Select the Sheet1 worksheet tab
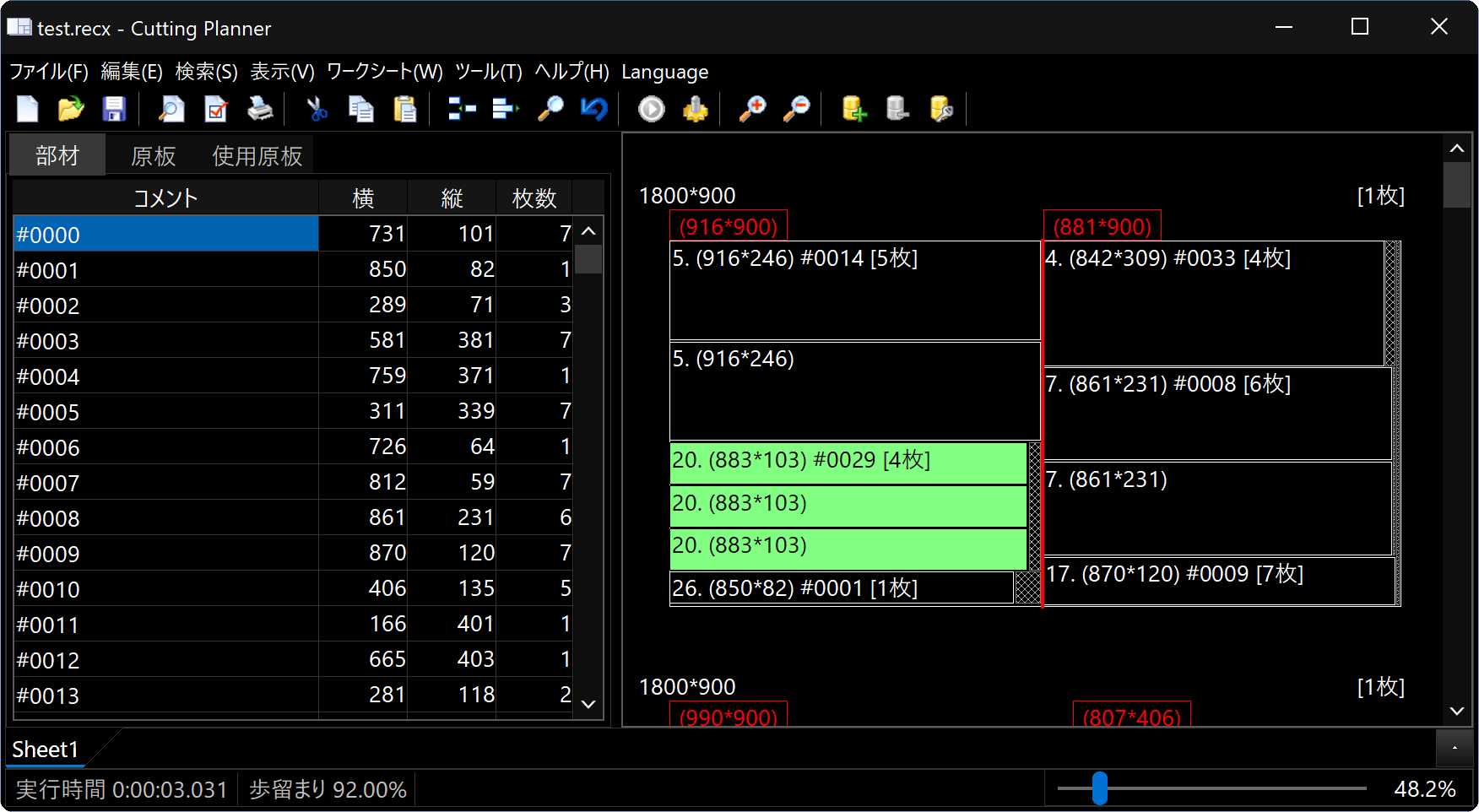 click(46, 750)
